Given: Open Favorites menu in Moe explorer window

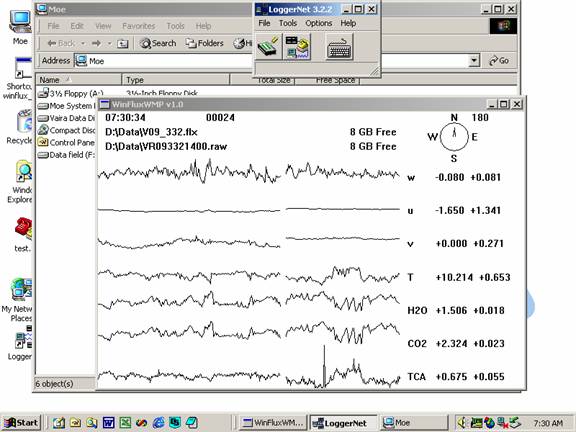Looking at the screenshot, I should [138, 26].
